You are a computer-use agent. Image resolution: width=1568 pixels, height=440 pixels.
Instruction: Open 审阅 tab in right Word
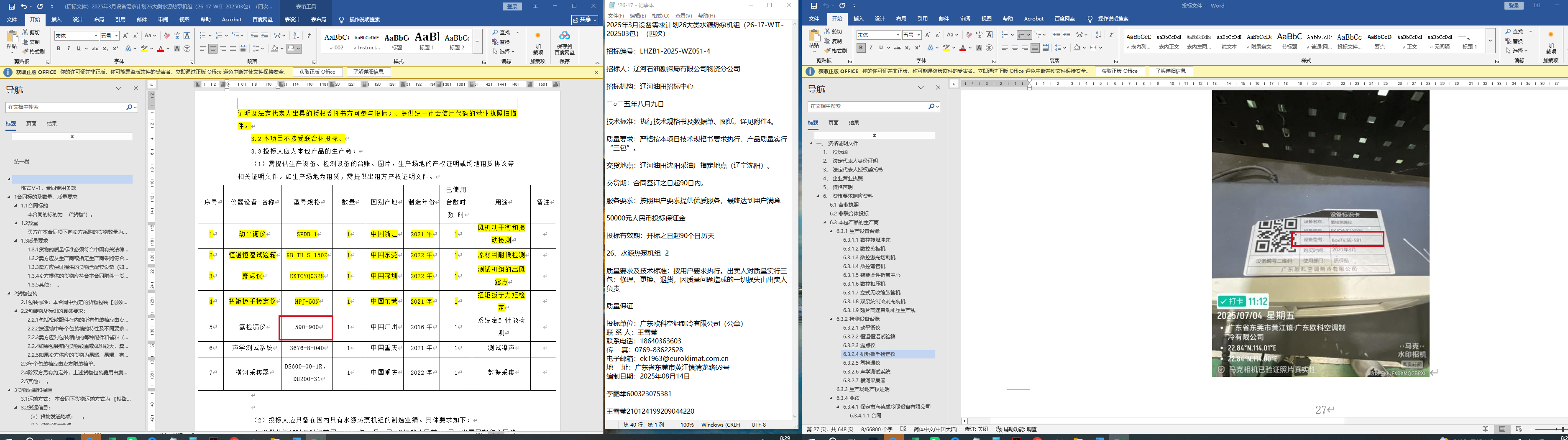(965, 19)
